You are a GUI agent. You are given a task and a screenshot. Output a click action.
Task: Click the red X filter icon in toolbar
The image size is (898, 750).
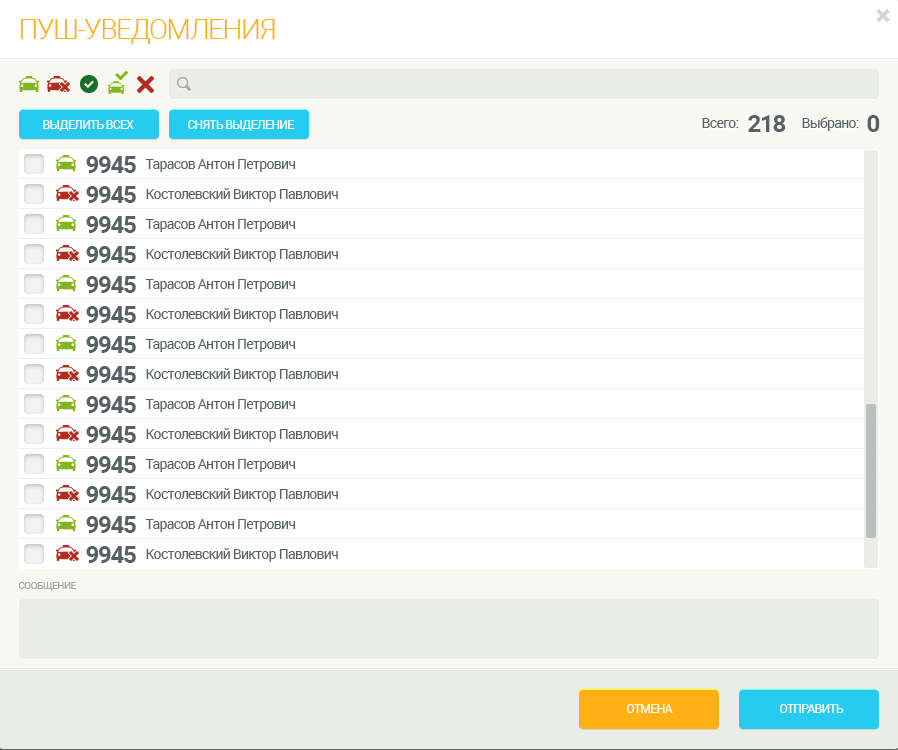click(146, 84)
